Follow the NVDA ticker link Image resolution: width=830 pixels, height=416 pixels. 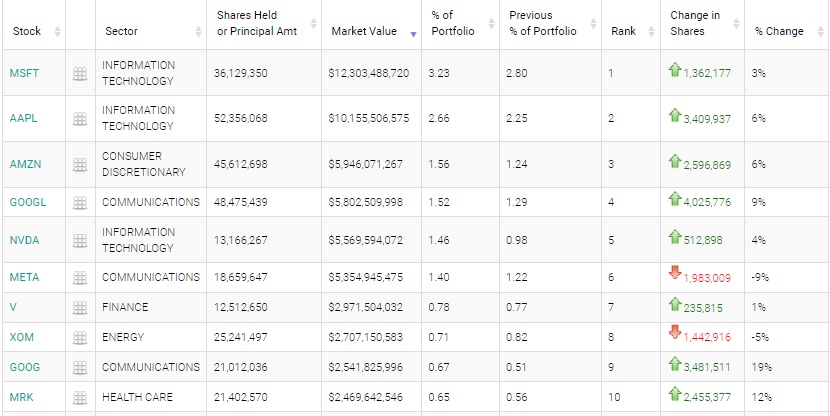pos(24,240)
